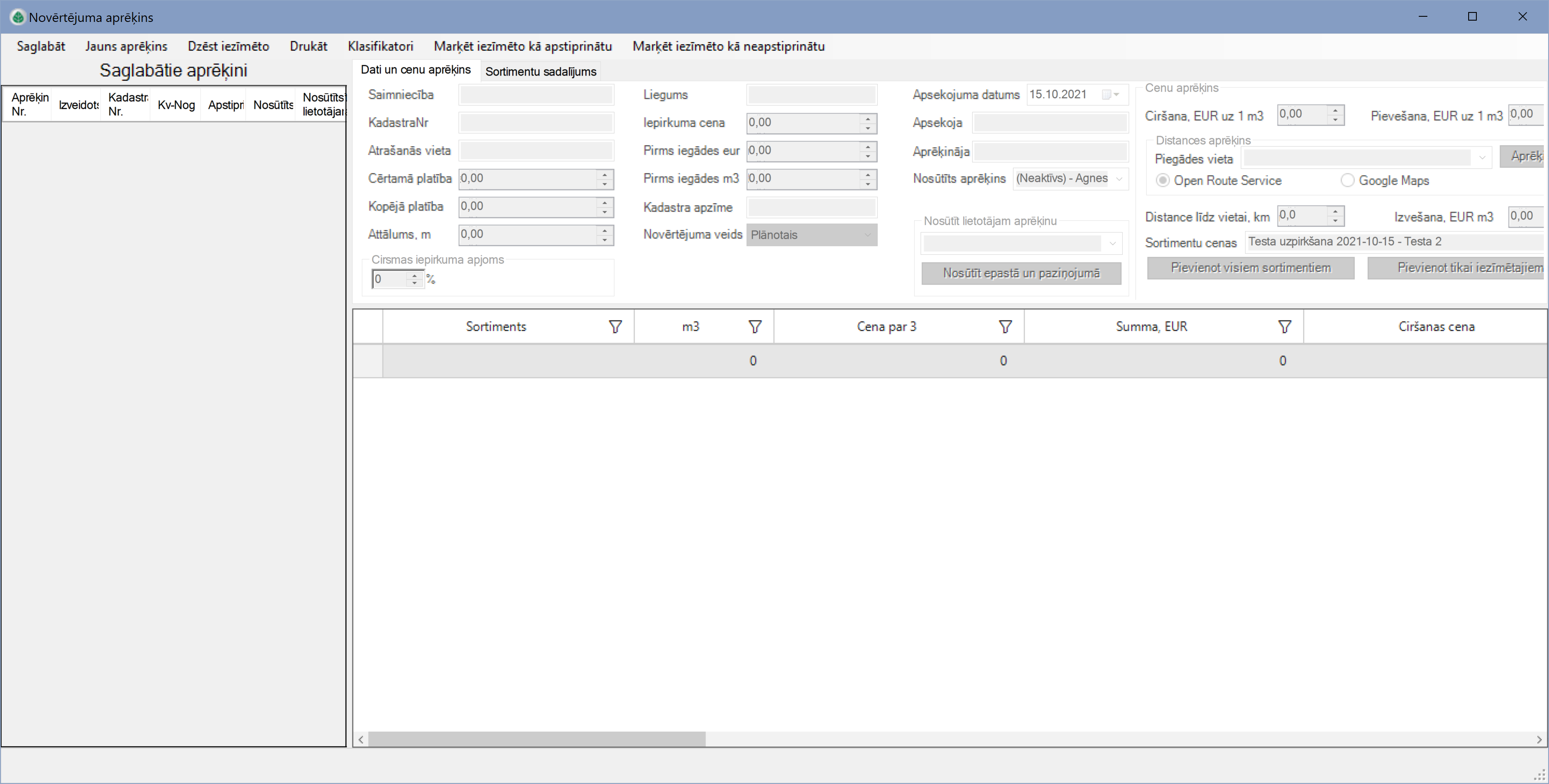Viewport: 1549px width, 784px height.
Task: Increase the Cērtamā platība value with the up arrow
Action: [x=605, y=174]
